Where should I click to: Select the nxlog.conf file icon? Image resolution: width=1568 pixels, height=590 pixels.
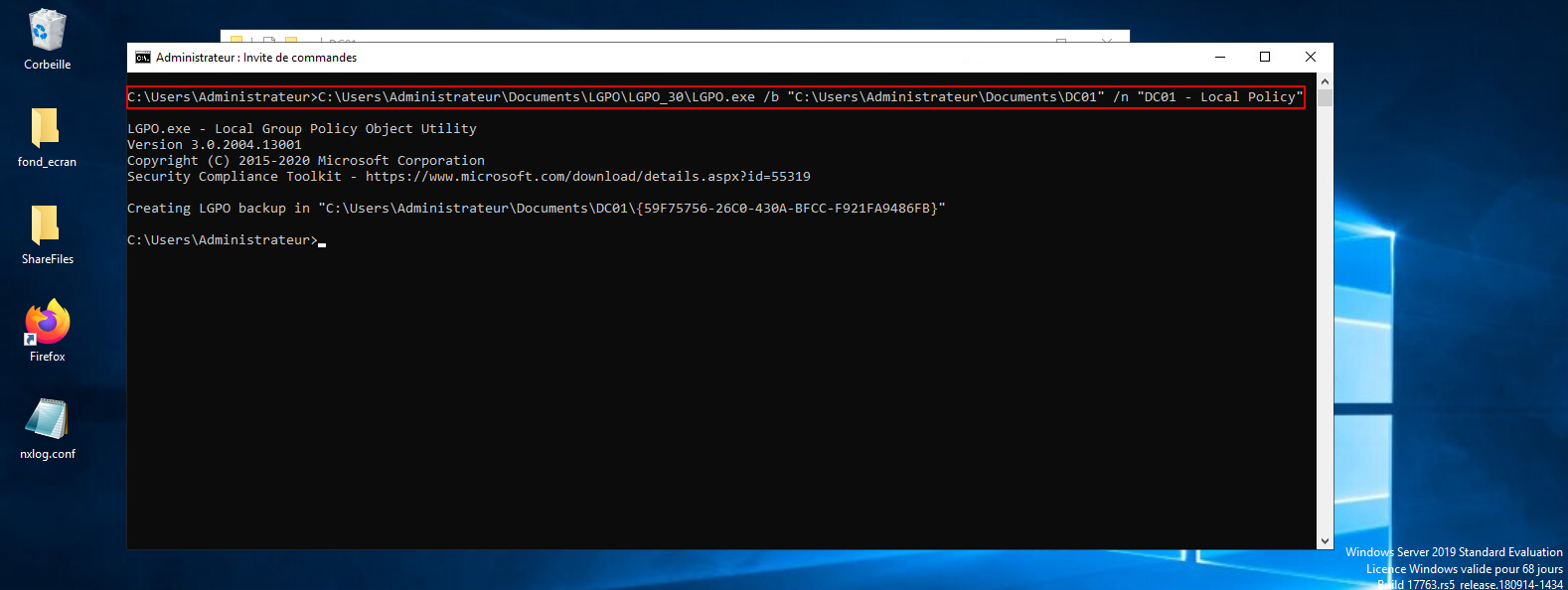pyautogui.click(x=47, y=420)
